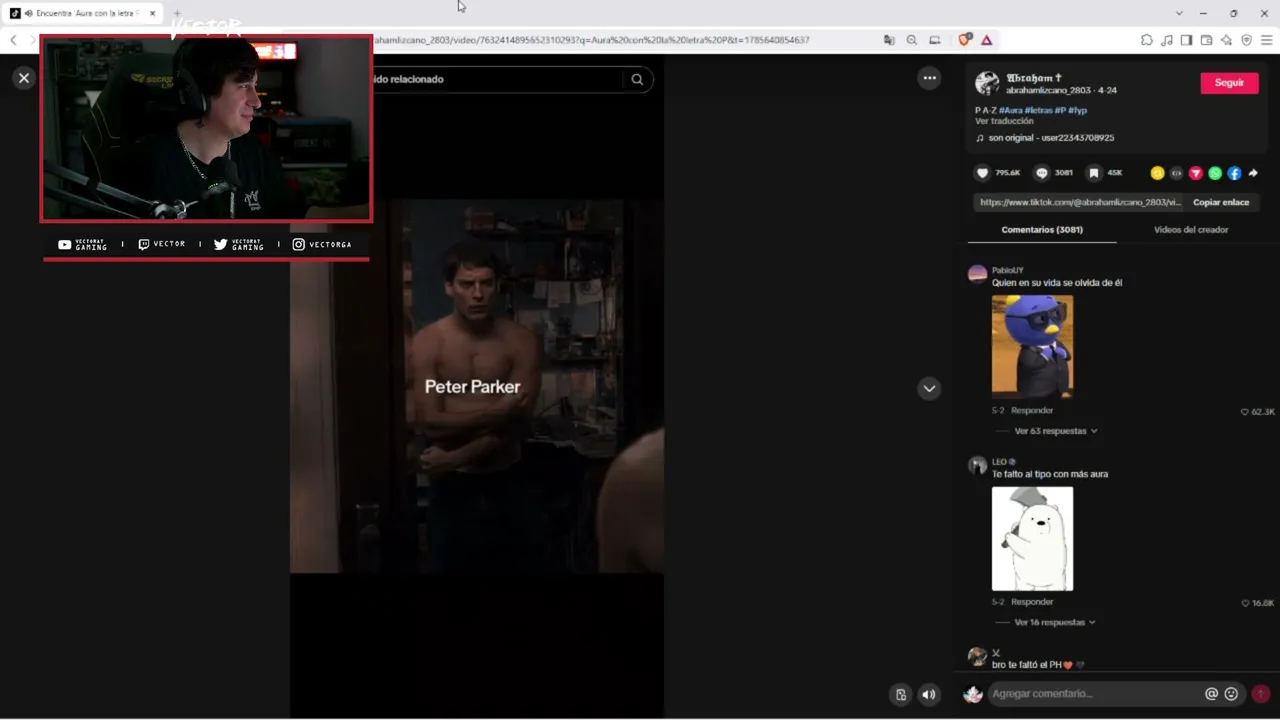Open the white bear sticker in LEO's comment
1280x720 pixels.
pyautogui.click(x=1032, y=539)
